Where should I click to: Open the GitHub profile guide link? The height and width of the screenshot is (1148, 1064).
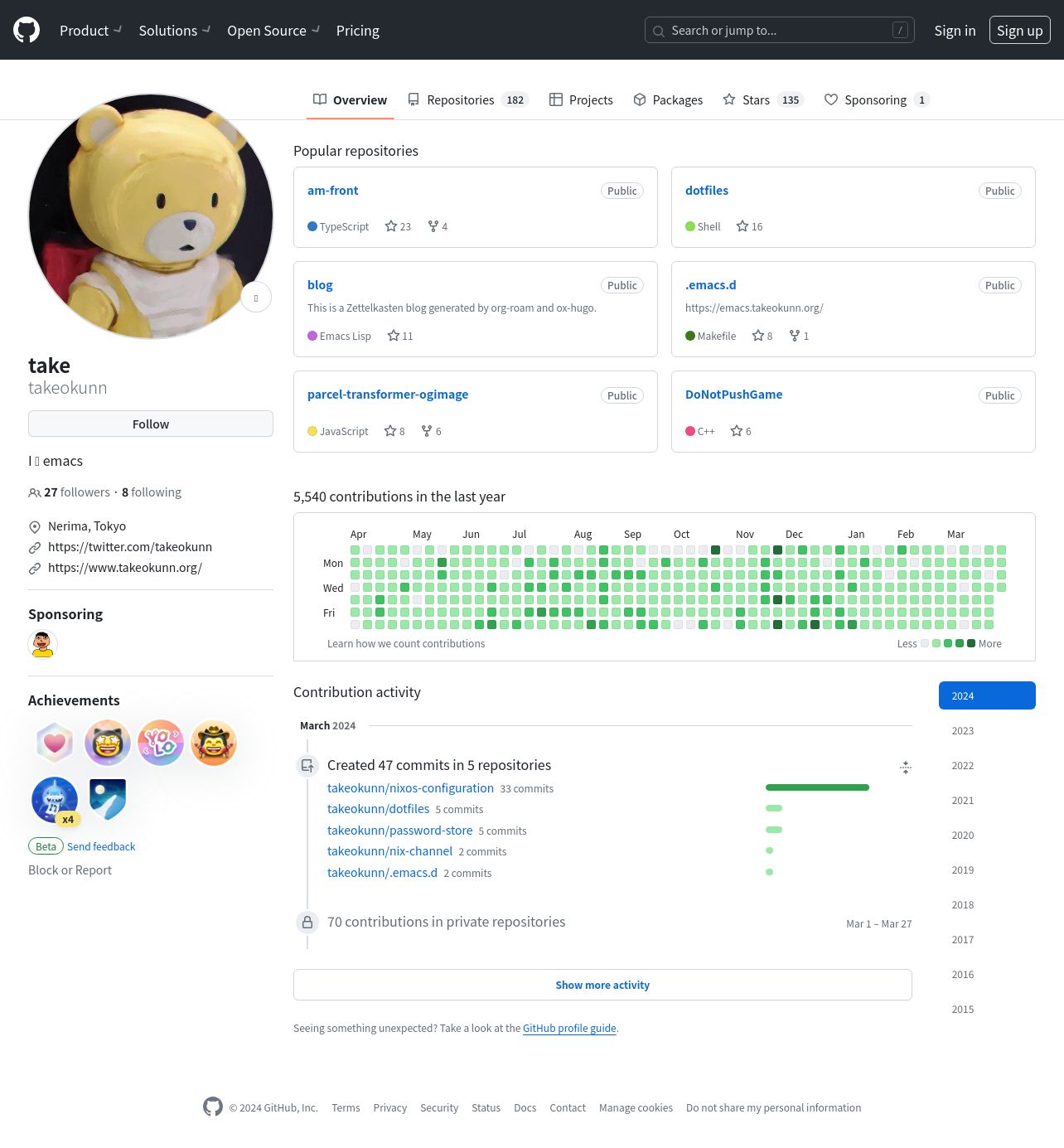point(569,1028)
